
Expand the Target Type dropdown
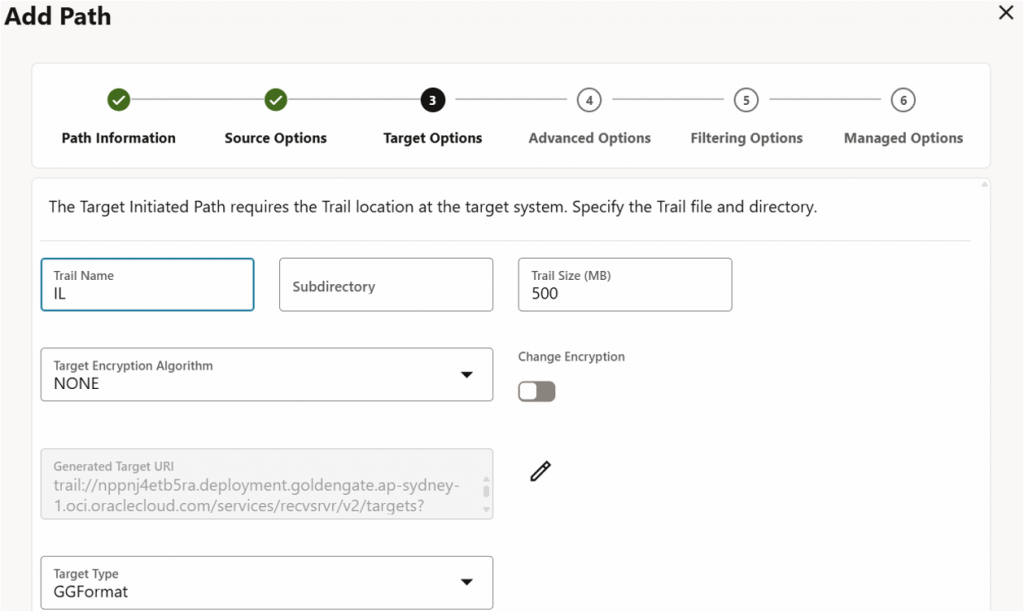(x=266, y=583)
